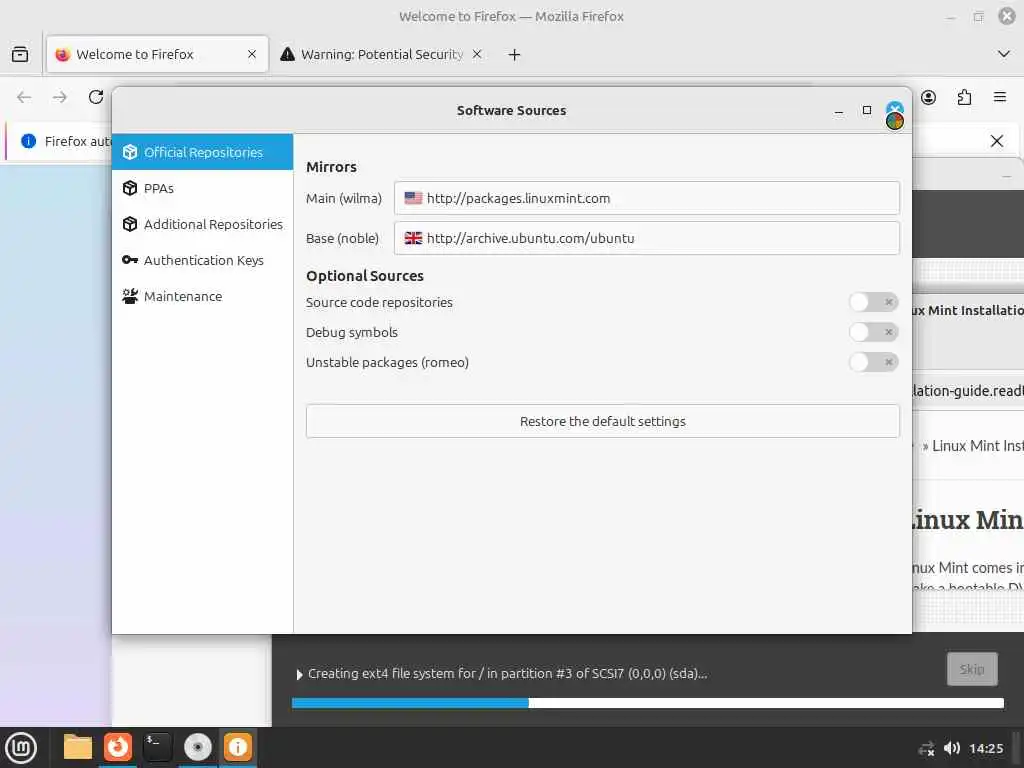Click the Maintenance broom icon
Viewport: 1024px width, 768px height.
tap(130, 296)
